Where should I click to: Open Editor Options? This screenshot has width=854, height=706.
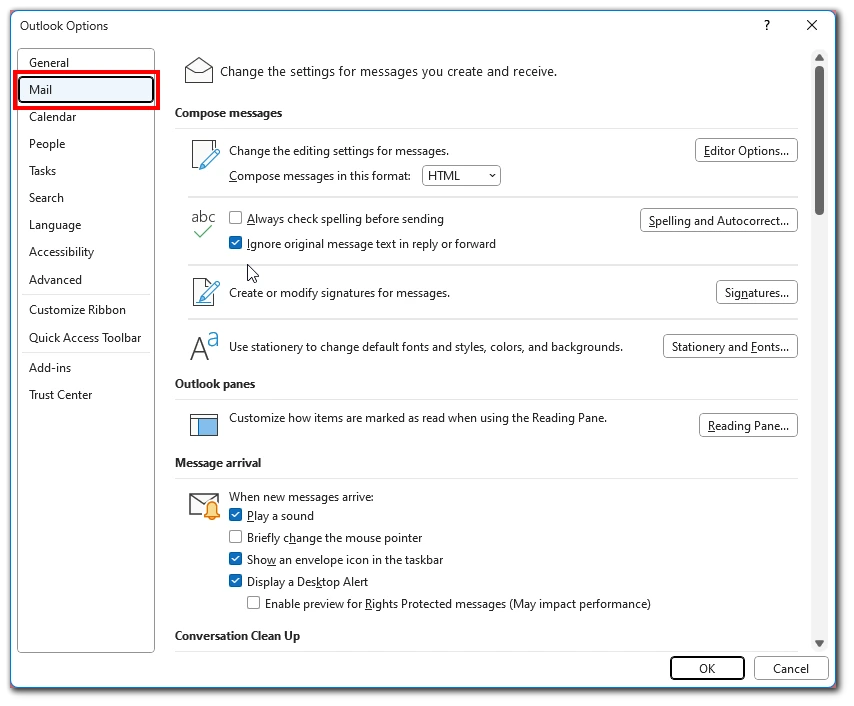coord(746,150)
